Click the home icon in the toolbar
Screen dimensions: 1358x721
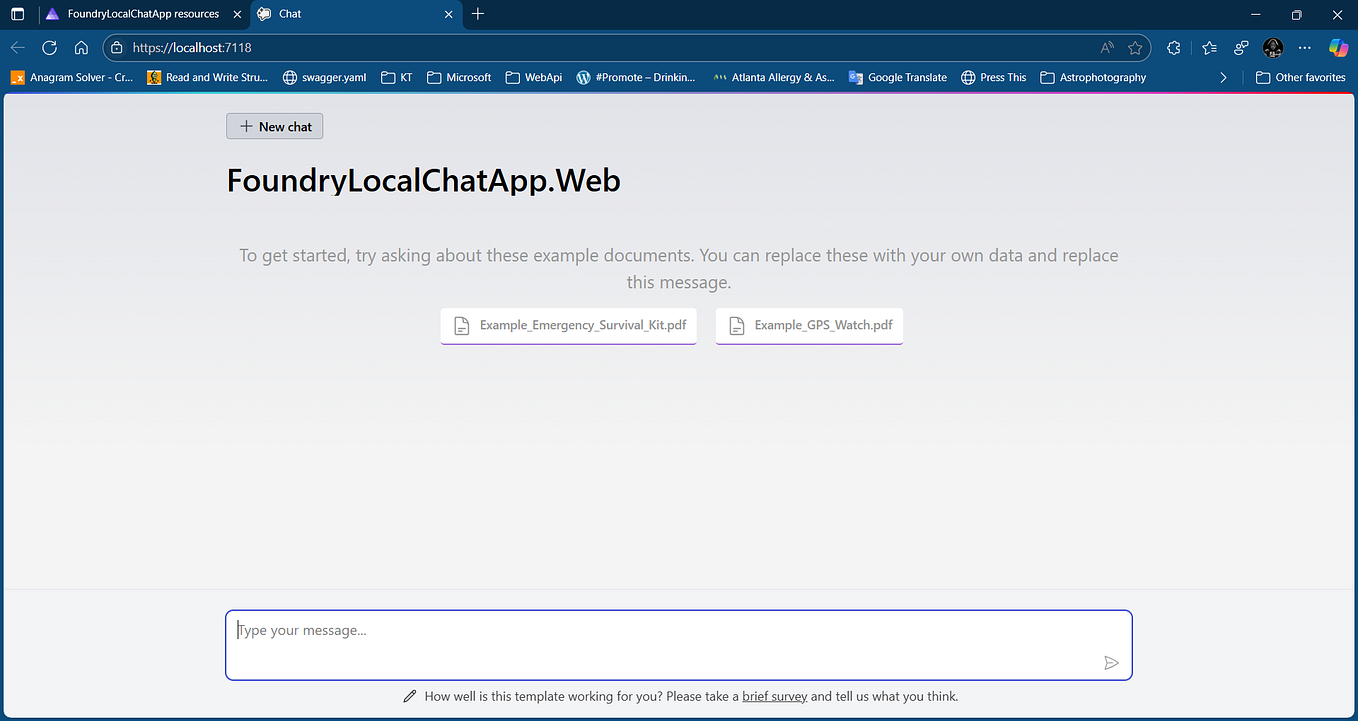[x=81, y=47]
